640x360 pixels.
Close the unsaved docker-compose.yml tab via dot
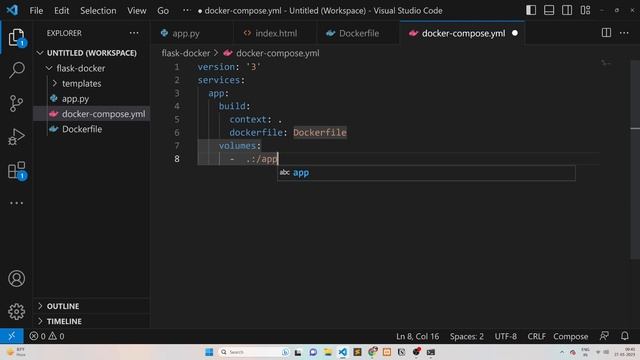(x=515, y=33)
